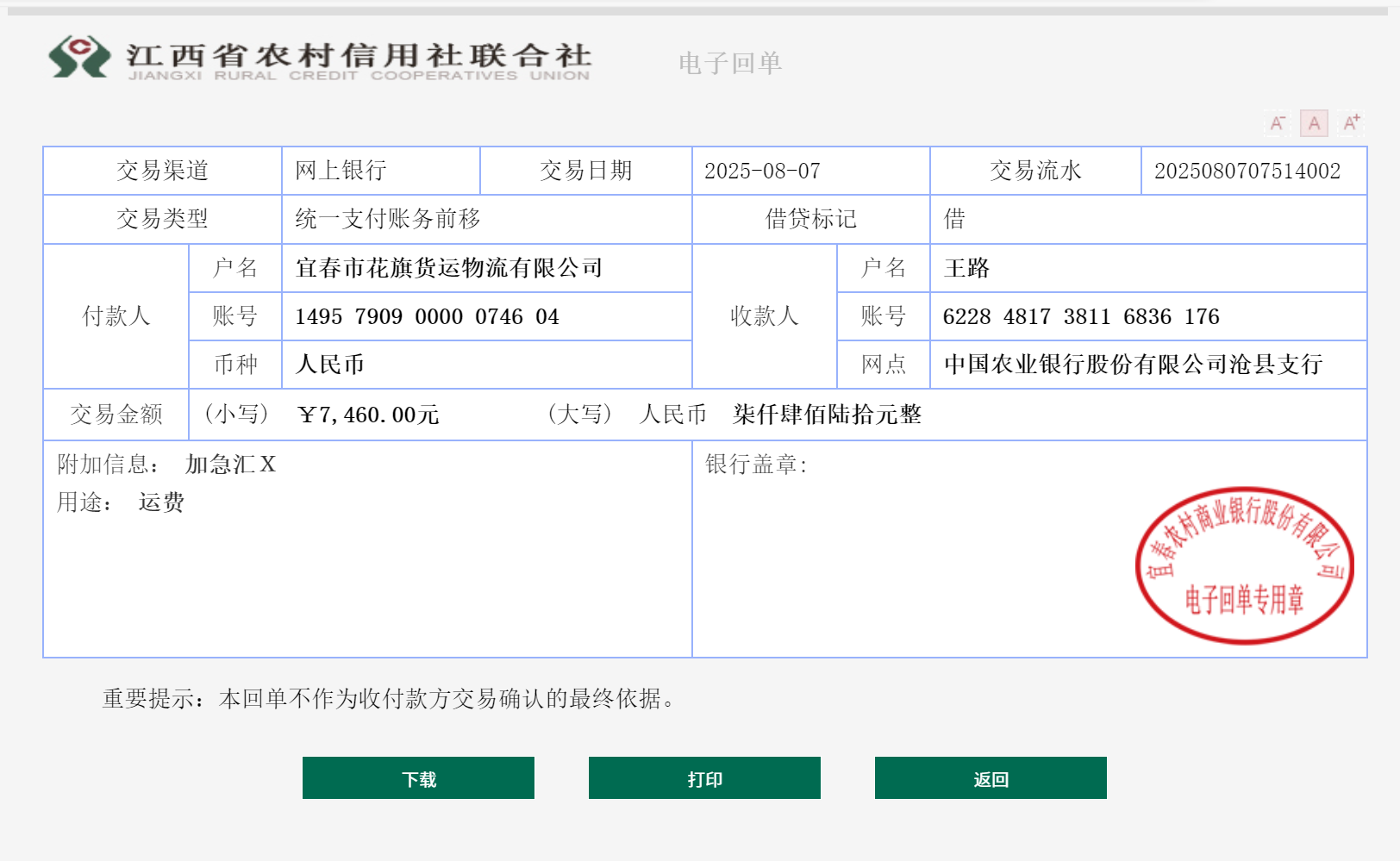This screenshot has height=861, width=1400.
Task: Click the Jiangxi Rural Credit Cooperatives logo
Action: [320, 59]
